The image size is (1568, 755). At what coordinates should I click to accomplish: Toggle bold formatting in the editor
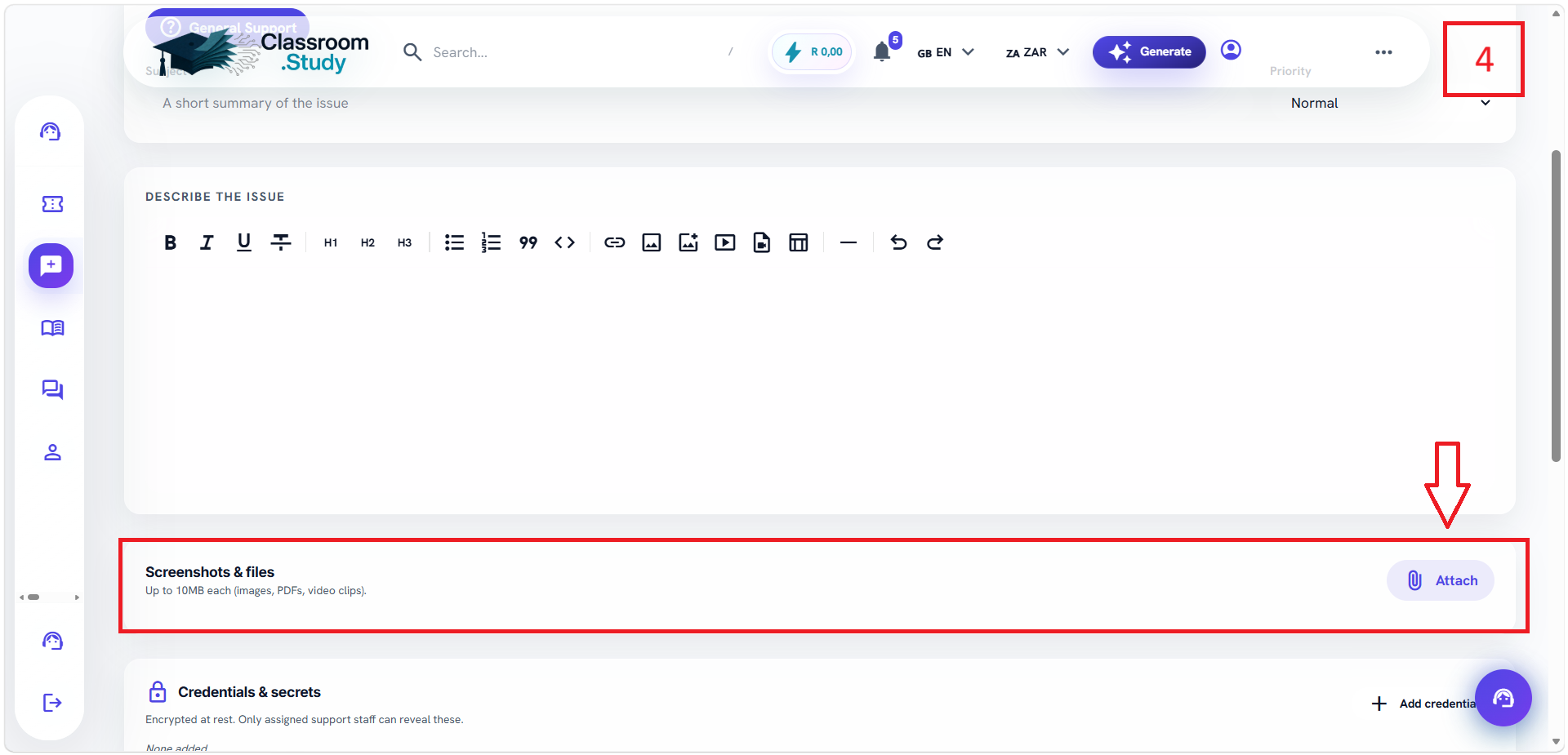(x=170, y=242)
